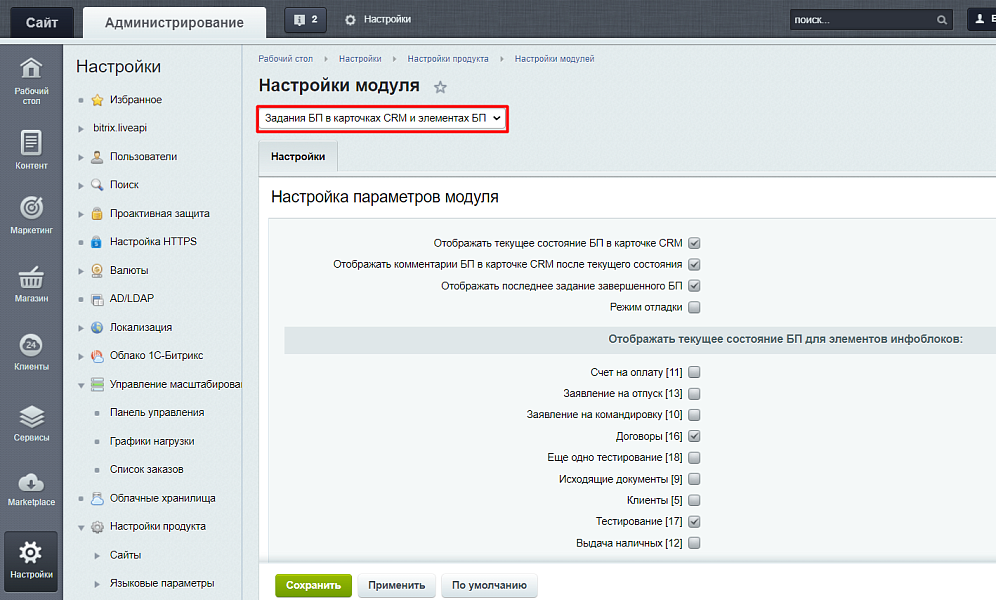Open the Маркетинг section in sidebar
Screen dimensions: 996x600
(31, 213)
